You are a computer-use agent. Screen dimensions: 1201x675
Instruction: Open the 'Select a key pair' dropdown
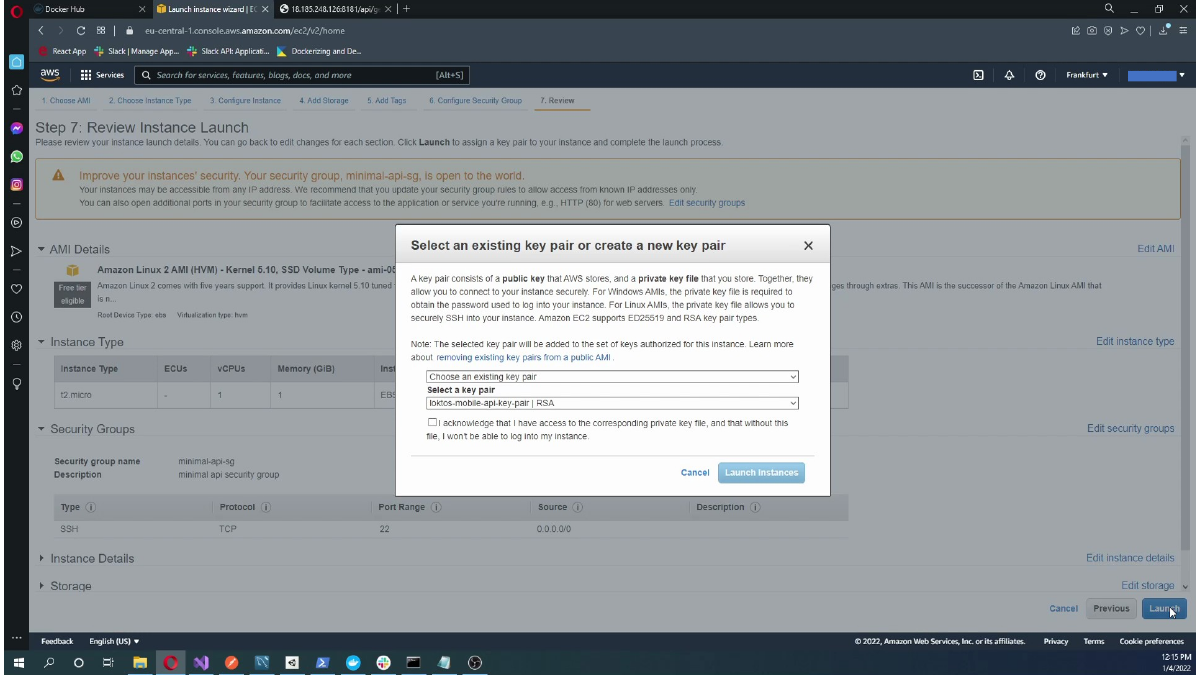(x=613, y=403)
